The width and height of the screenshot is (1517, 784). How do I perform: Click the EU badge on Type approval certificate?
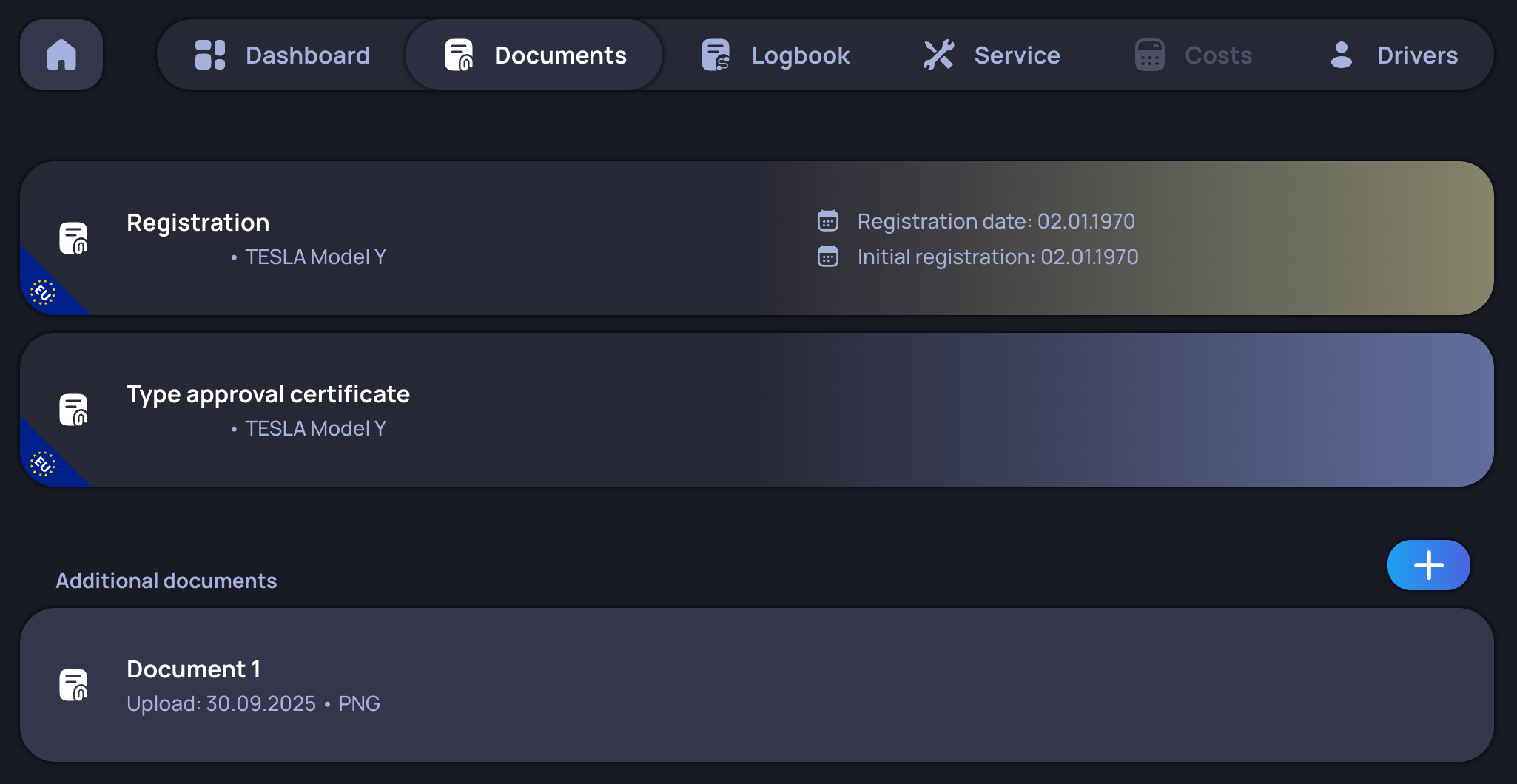(42, 466)
